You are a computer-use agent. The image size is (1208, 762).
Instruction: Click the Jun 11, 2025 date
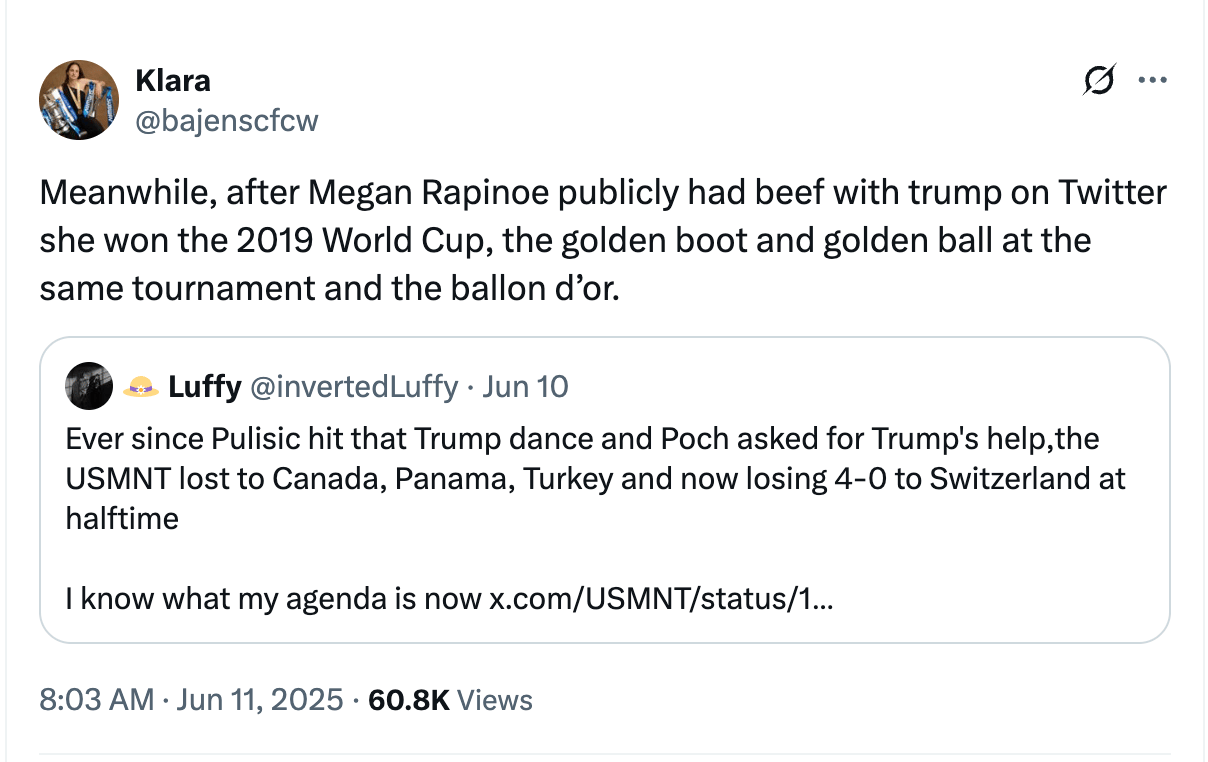pyautogui.click(x=258, y=700)
